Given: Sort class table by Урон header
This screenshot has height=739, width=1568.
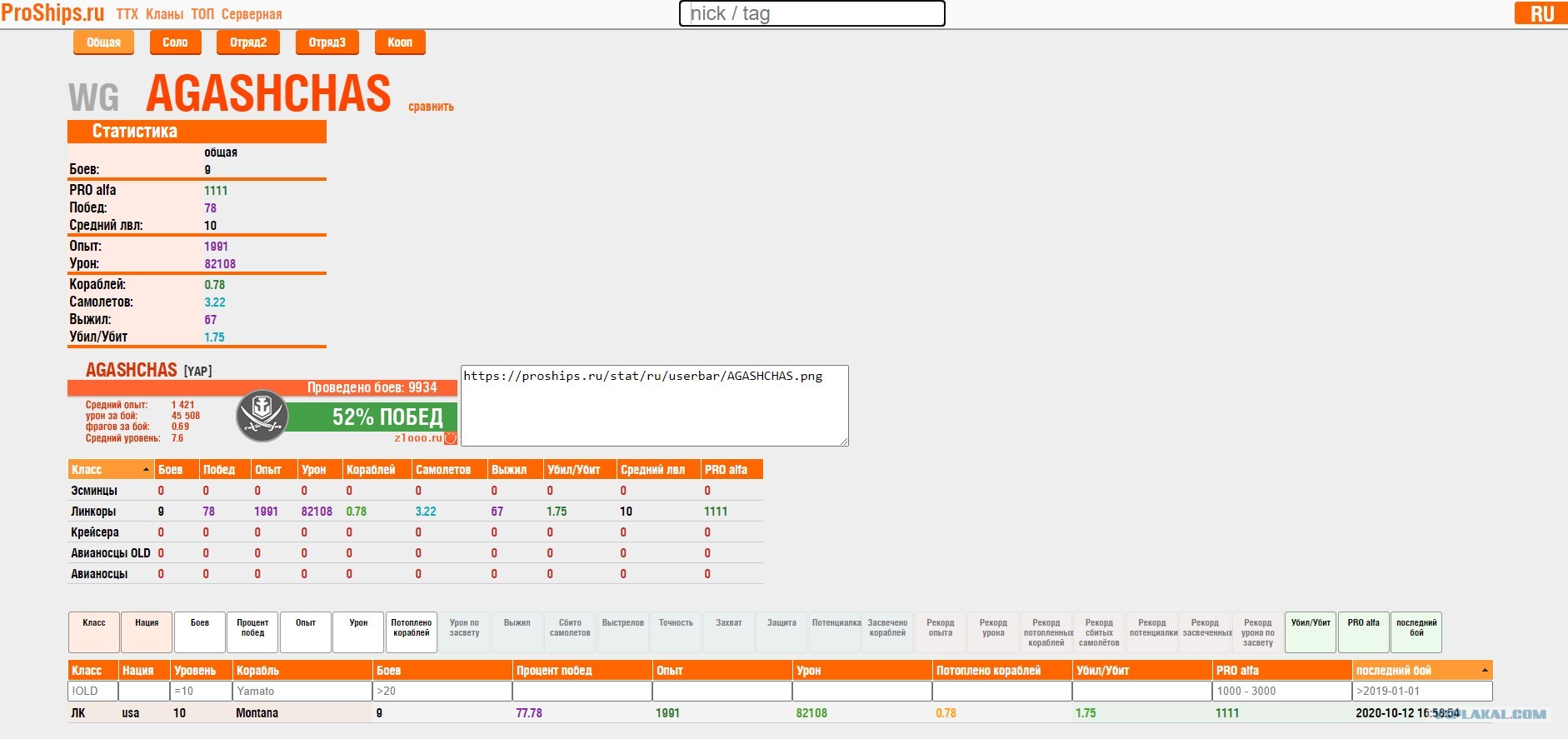Looking at the screenshot, I should pos(320,470).
